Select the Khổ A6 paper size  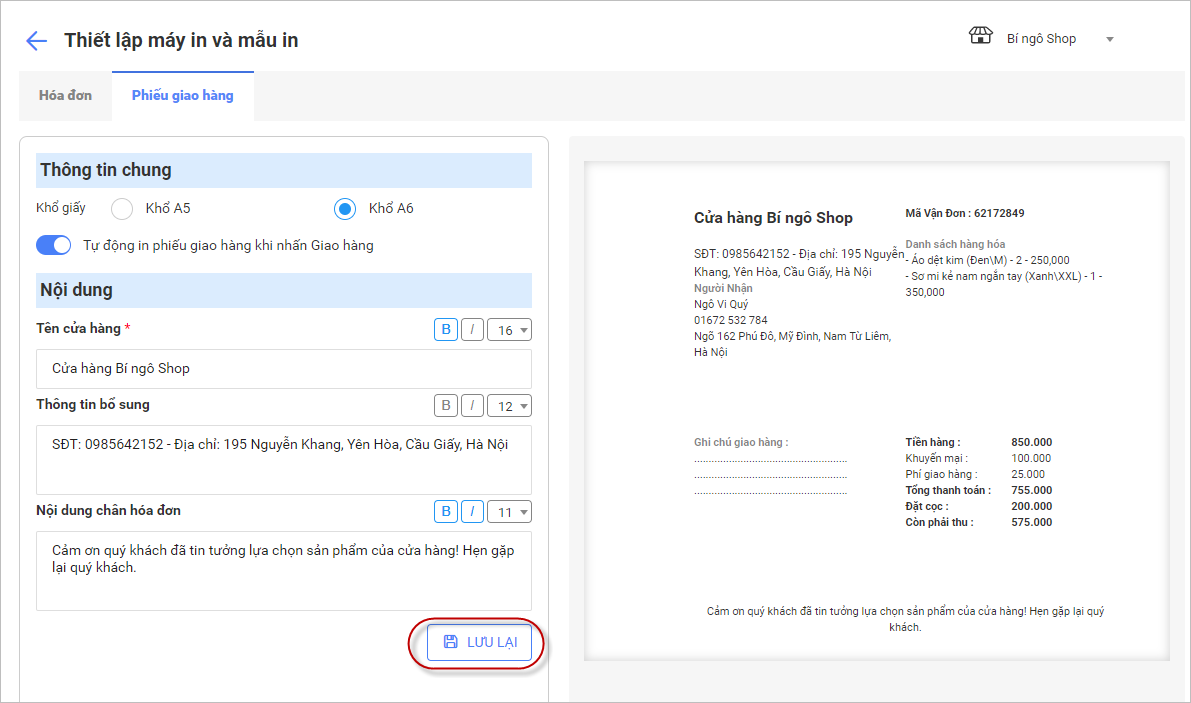click(345, 209)
